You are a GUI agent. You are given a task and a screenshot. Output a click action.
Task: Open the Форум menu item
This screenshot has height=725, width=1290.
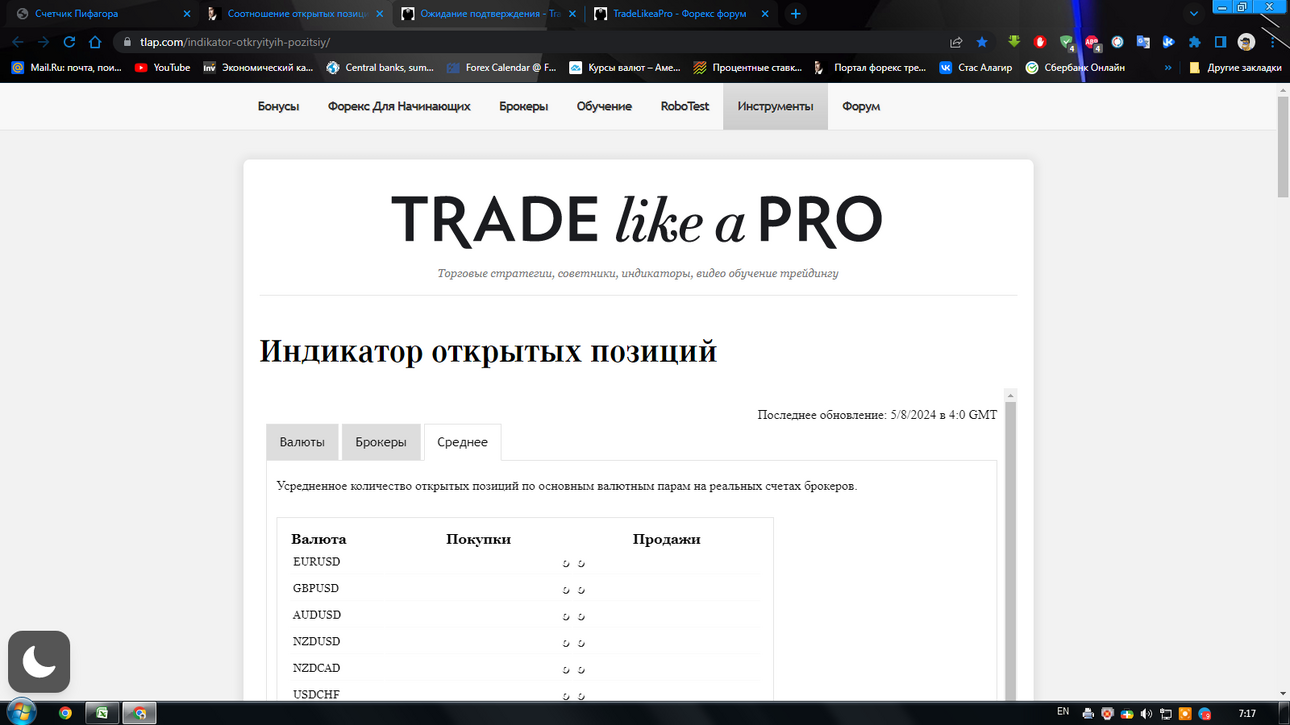pyautogui.click(x=861, y=106)
